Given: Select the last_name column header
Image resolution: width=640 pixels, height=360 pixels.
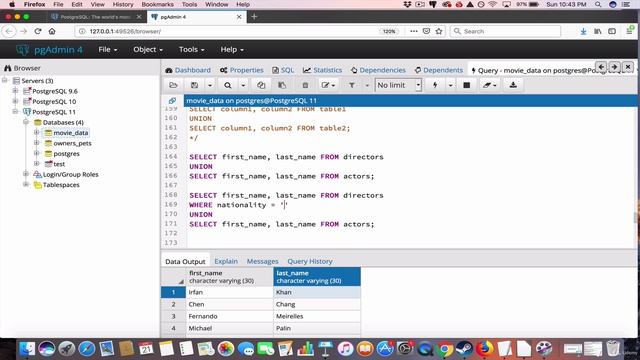Looking at the screenshot, I should click(x=317, y=277).
